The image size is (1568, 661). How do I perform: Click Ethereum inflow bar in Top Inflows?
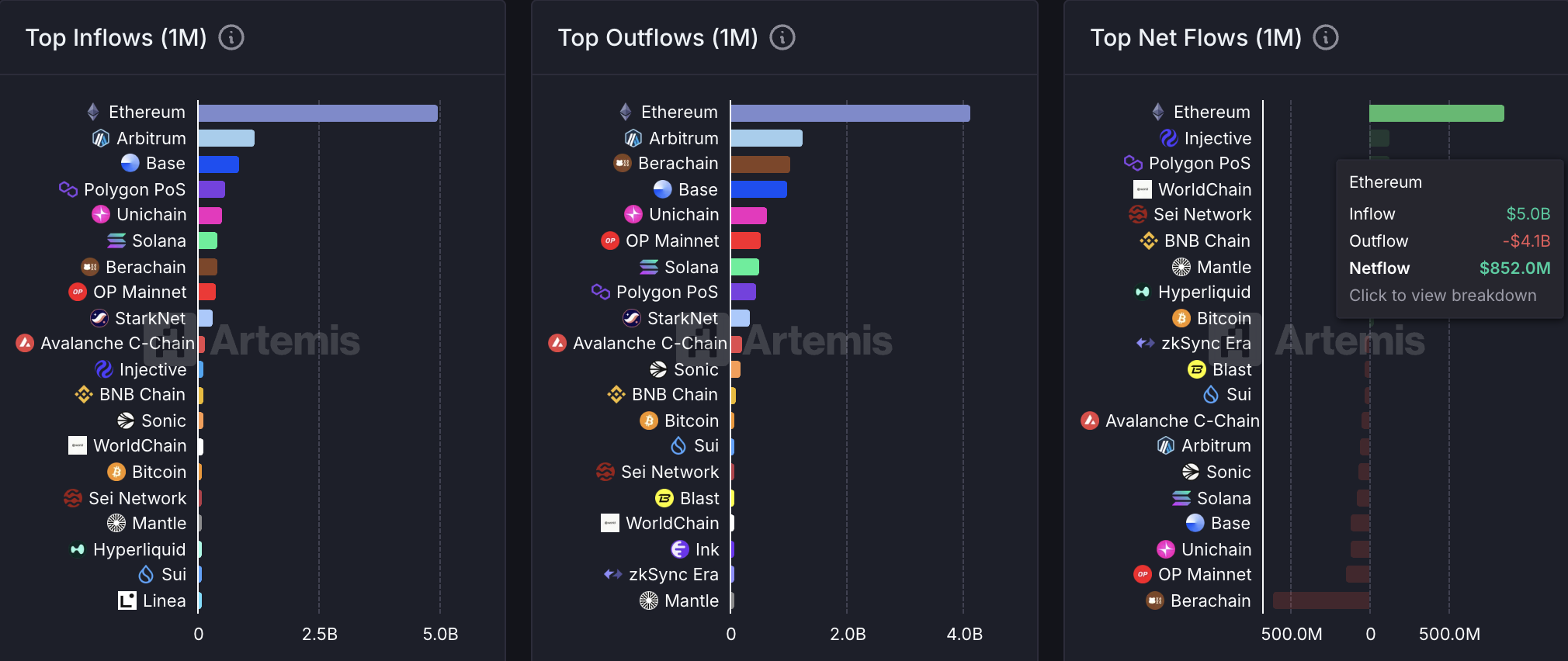(318, 113)
